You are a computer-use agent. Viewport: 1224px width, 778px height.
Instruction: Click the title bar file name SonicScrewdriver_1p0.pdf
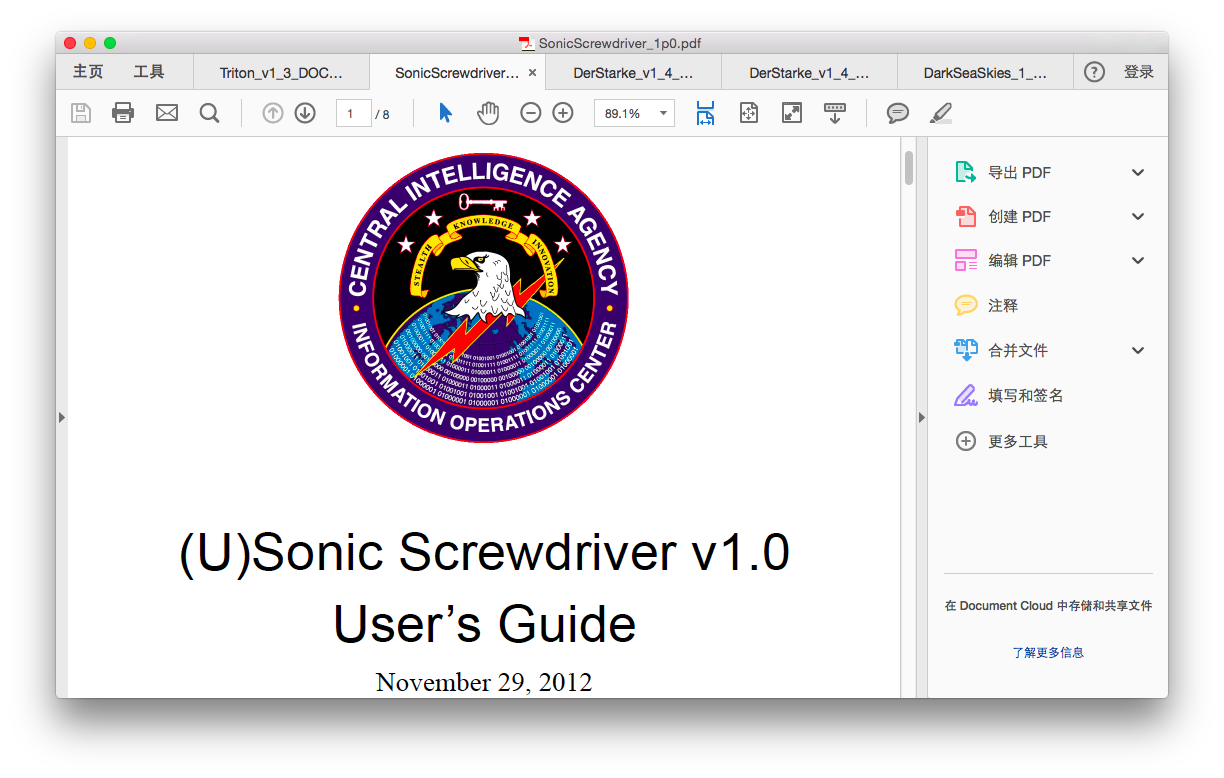pyautogui.click(x=619, y=43)
